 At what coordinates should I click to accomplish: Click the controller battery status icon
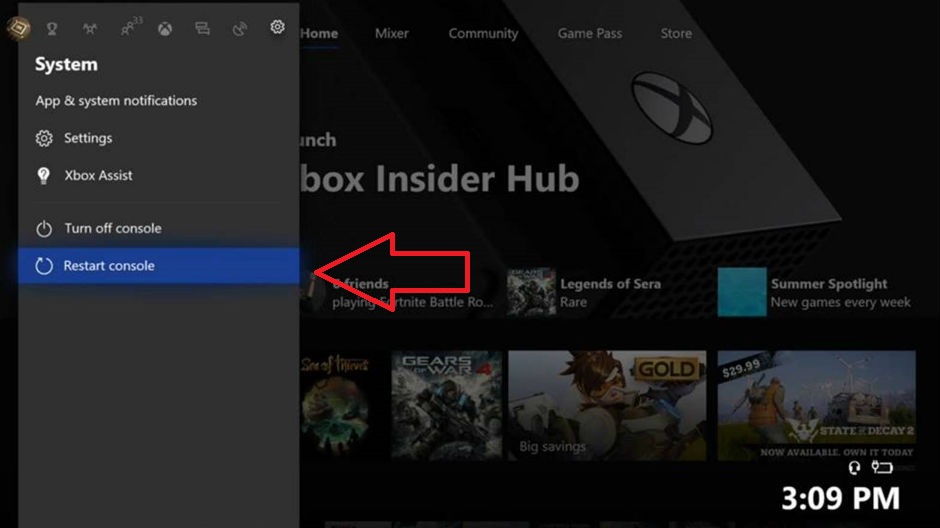coord(882,467)
